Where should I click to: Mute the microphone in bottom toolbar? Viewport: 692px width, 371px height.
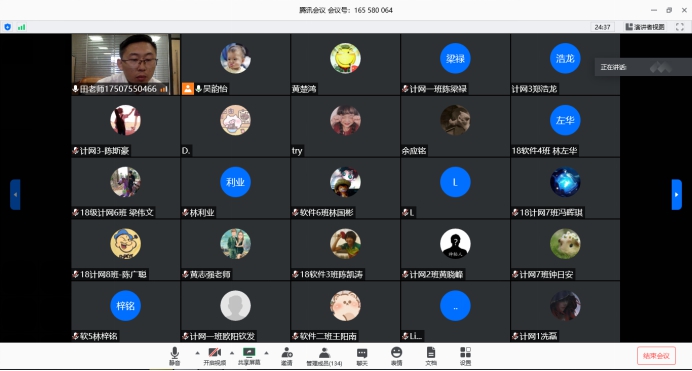(x=174, y=356)
